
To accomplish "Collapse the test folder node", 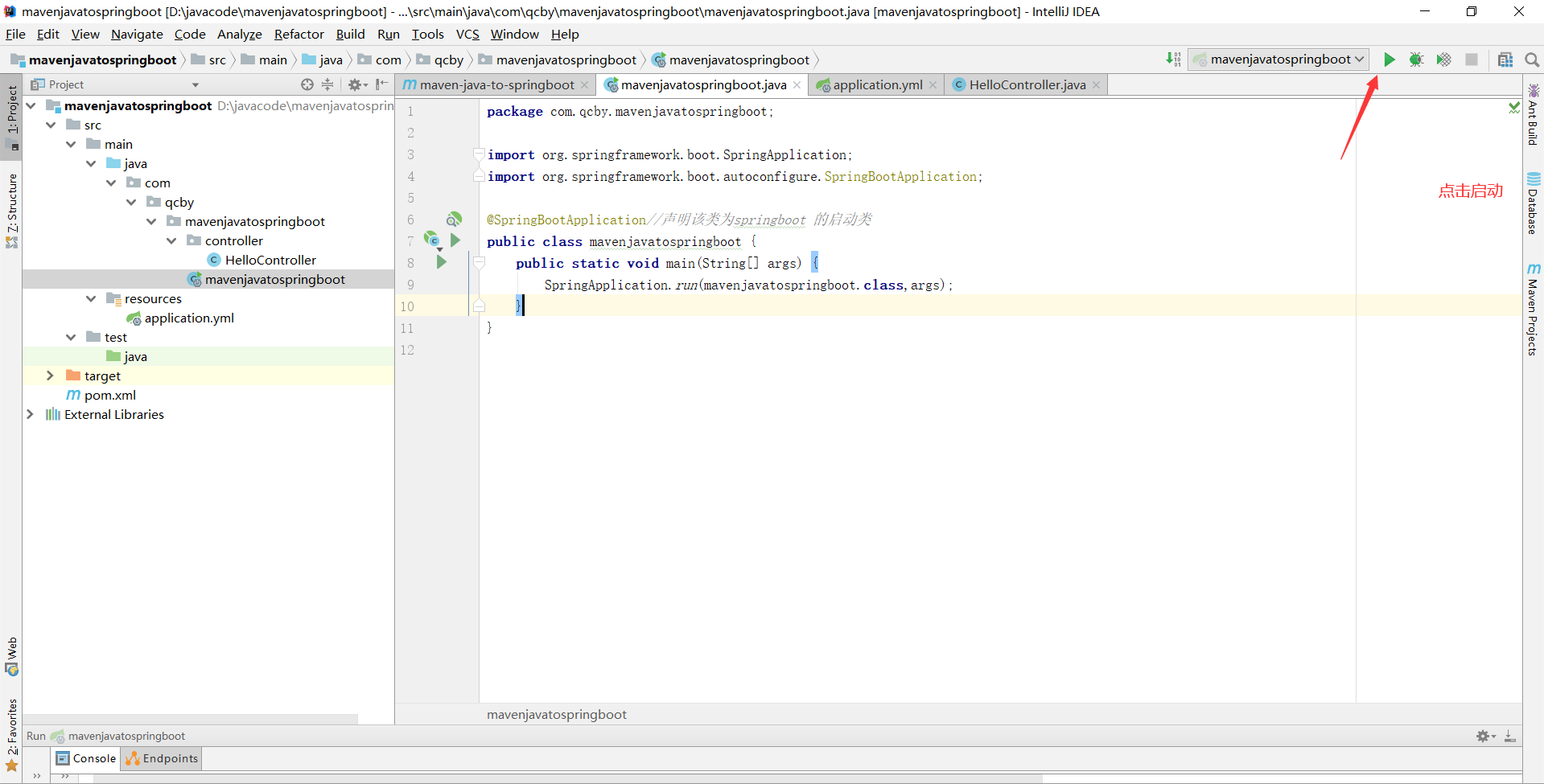I will click(x=72, y=337).
